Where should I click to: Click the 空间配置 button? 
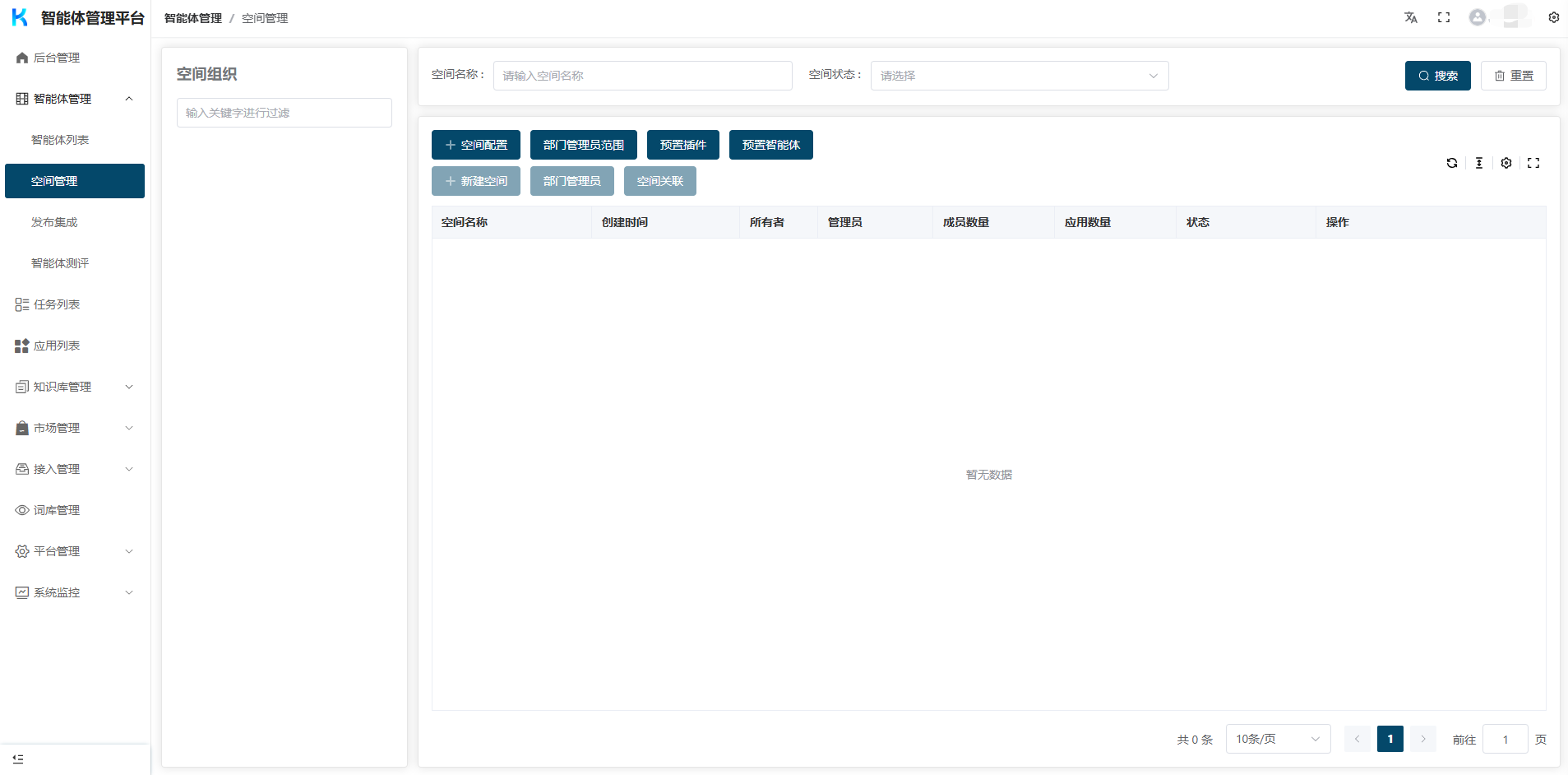coord(475,145)
